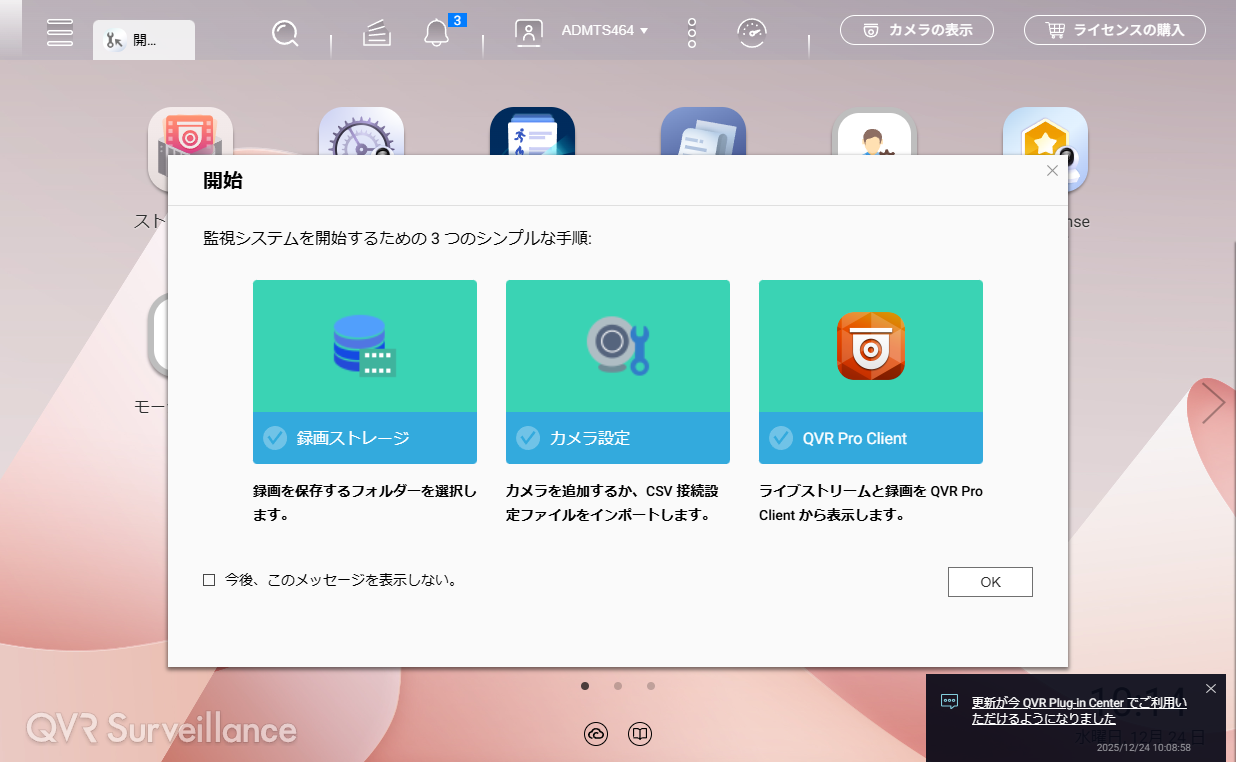
Task: Select the 録画ストレージ card image
Action: click(x=365, y=346)
